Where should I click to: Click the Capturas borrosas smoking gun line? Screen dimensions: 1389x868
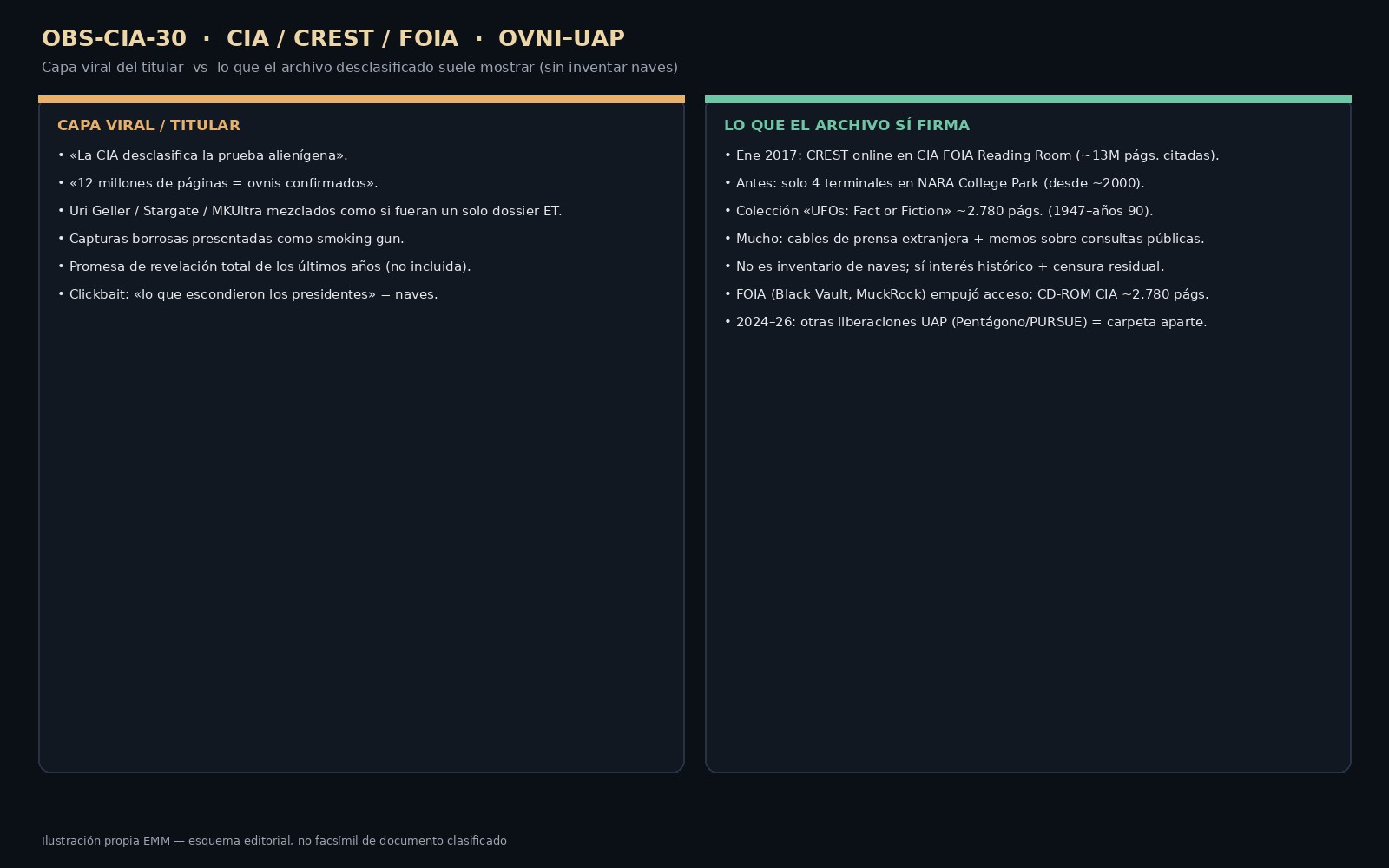[231, 239]
